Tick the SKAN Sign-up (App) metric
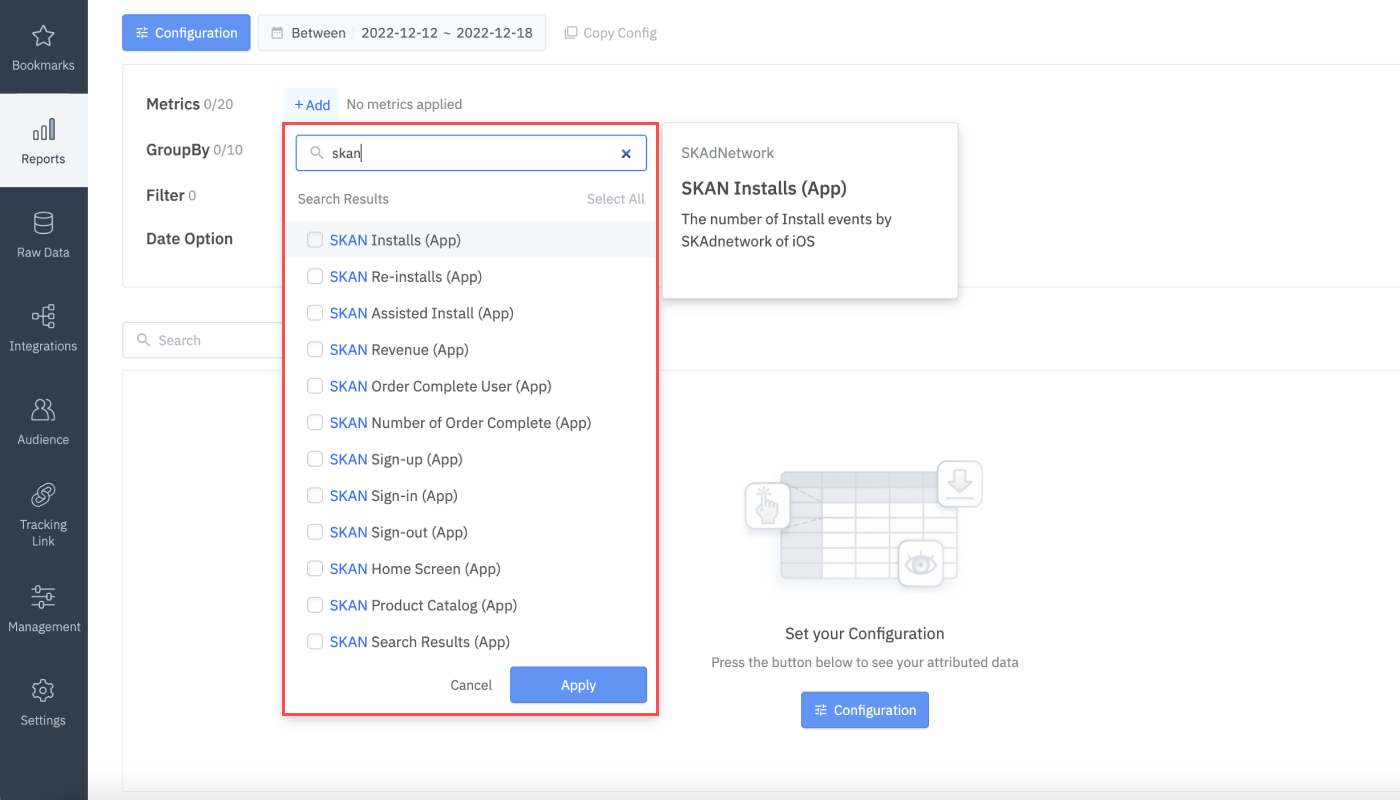 point(315,459)
